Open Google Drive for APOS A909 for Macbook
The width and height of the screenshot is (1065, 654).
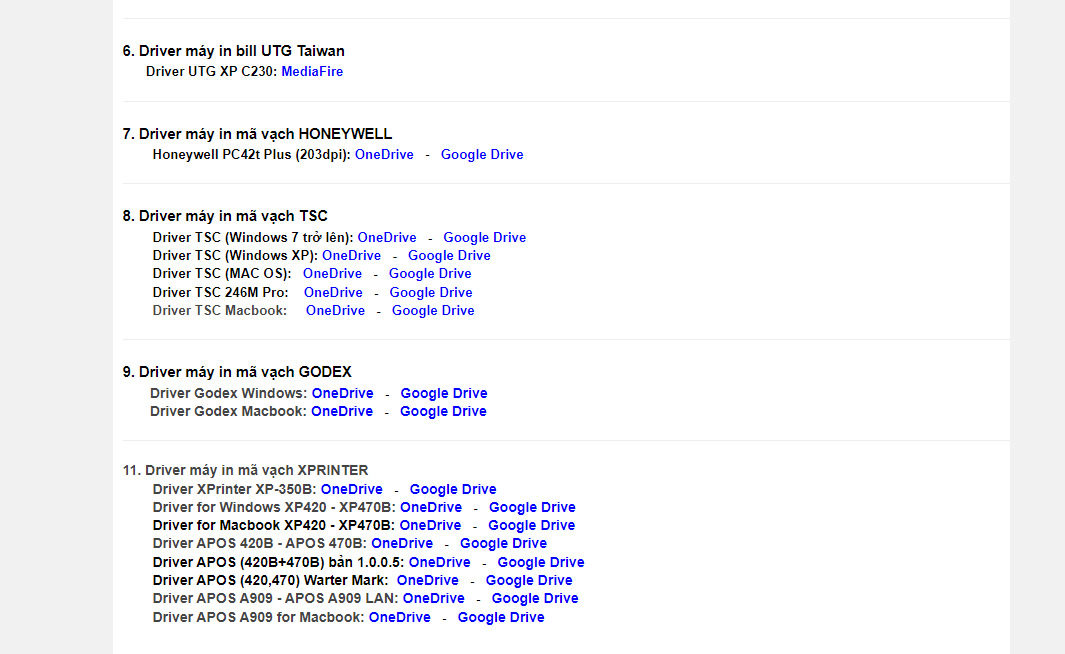(501, 617)
